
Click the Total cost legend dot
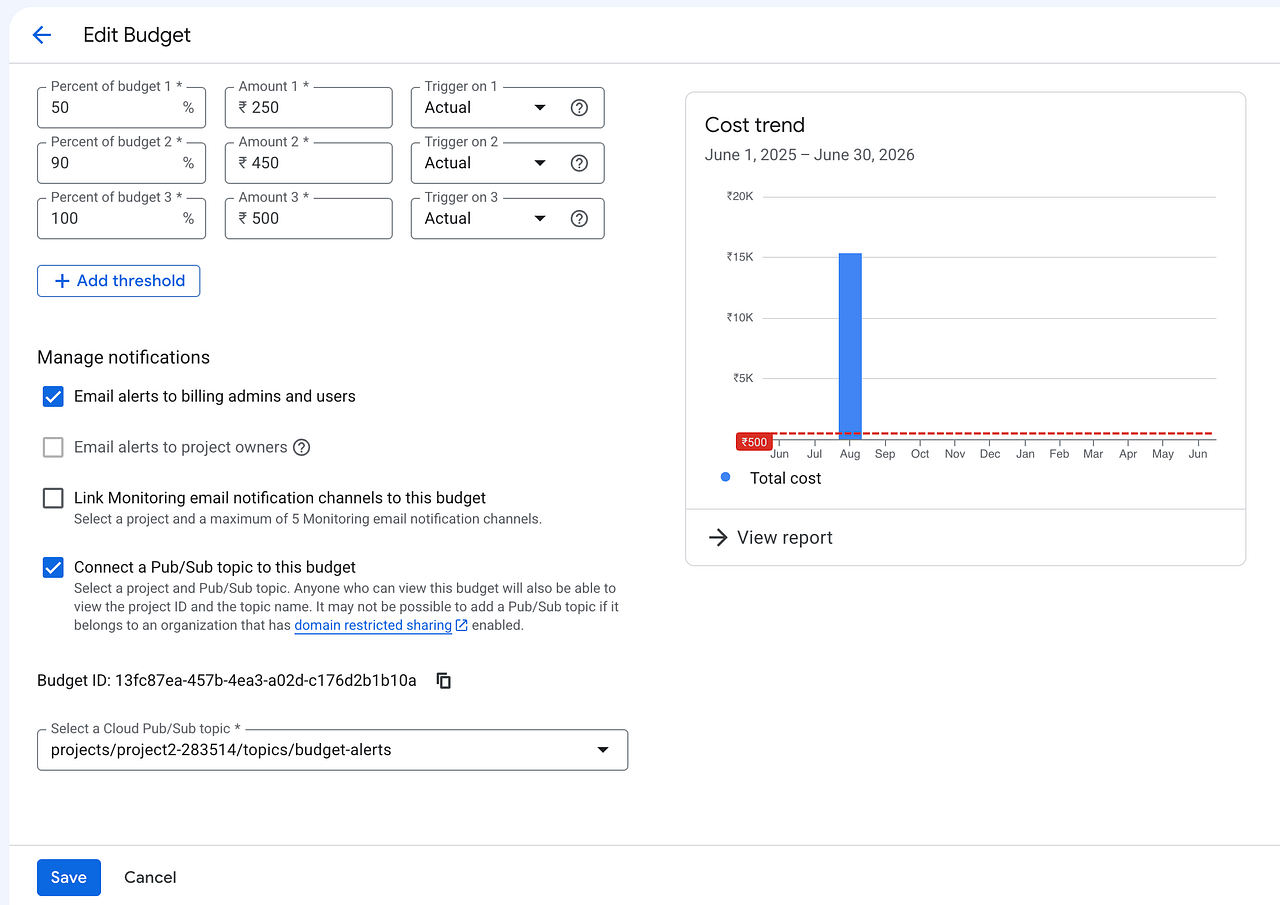(x=726, y=478)
